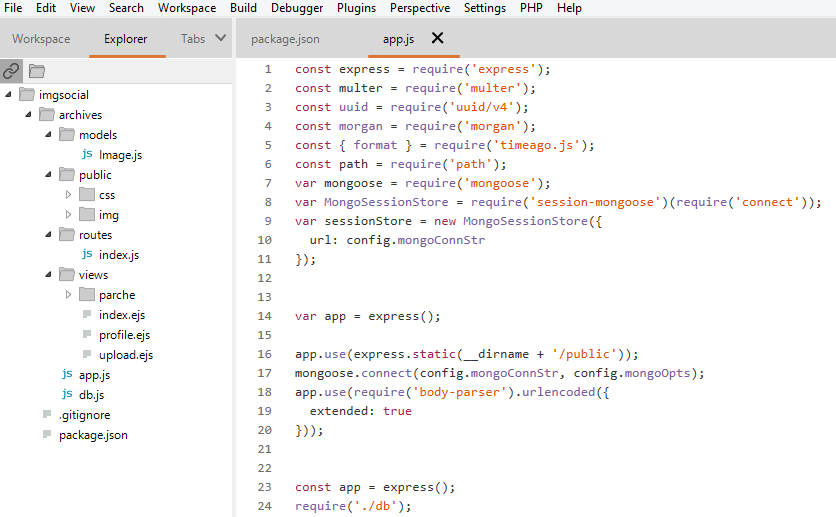Click the routes folder icon

67,234
